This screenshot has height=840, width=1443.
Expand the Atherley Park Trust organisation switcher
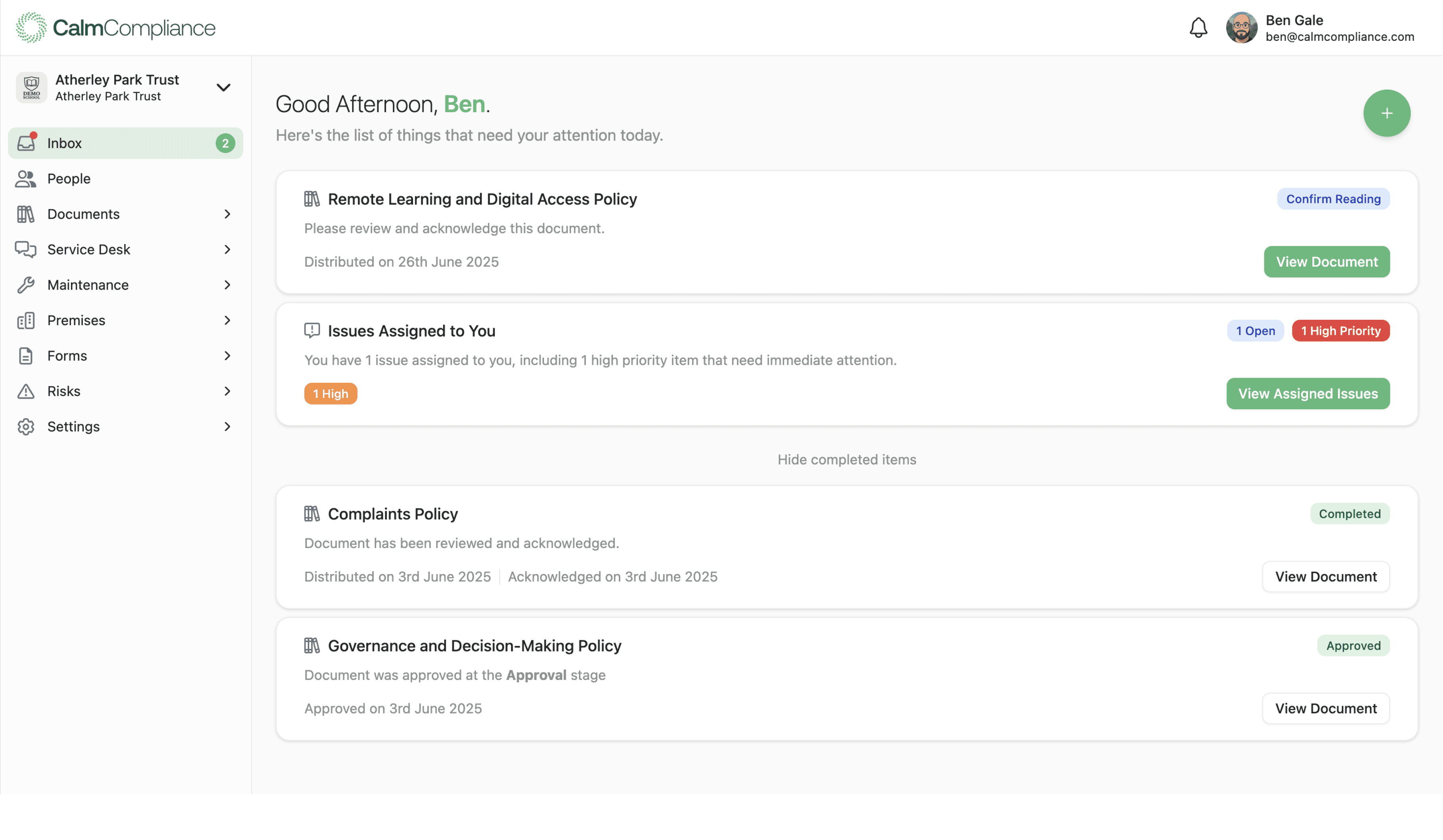pos(223,87)
